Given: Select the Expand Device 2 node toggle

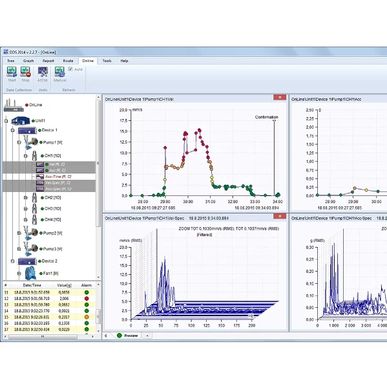Looking at the screenshot, I should [x=13, y=261].
